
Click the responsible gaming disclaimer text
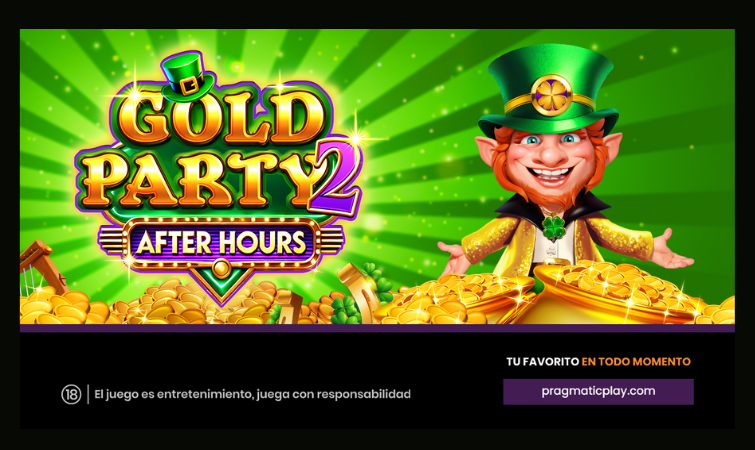point(252,395)
